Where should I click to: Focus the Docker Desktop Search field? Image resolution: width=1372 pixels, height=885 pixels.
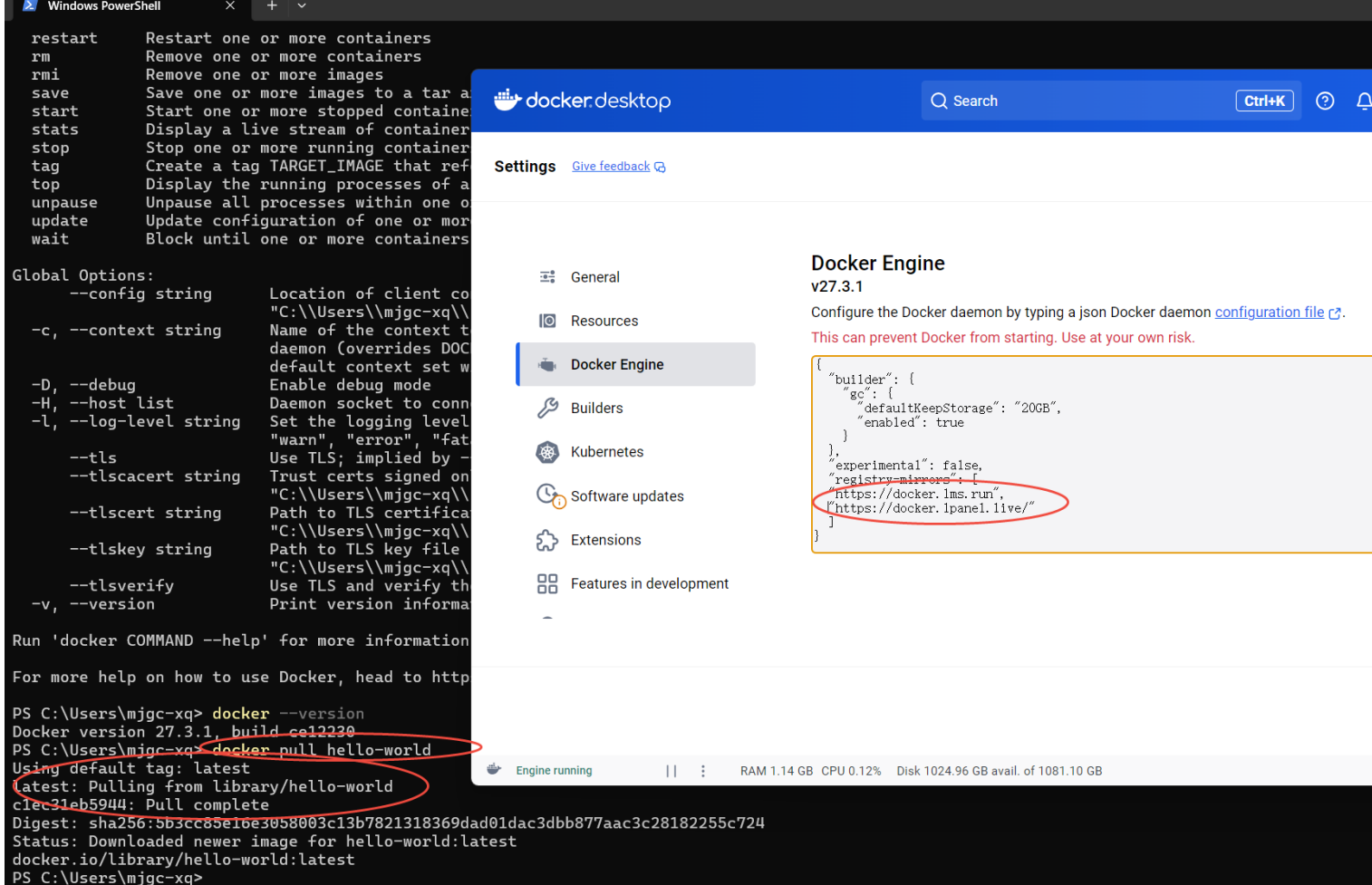point(1112,101)
